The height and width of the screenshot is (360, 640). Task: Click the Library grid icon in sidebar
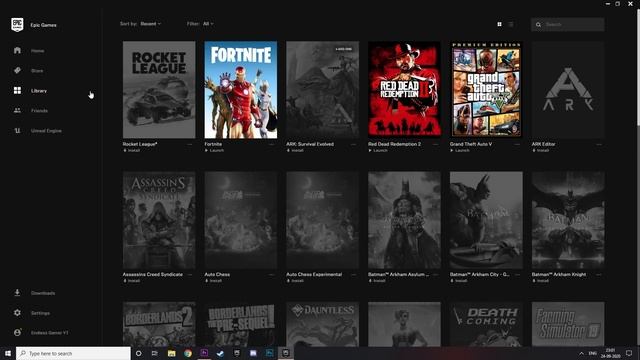click(x=17, y=90)
